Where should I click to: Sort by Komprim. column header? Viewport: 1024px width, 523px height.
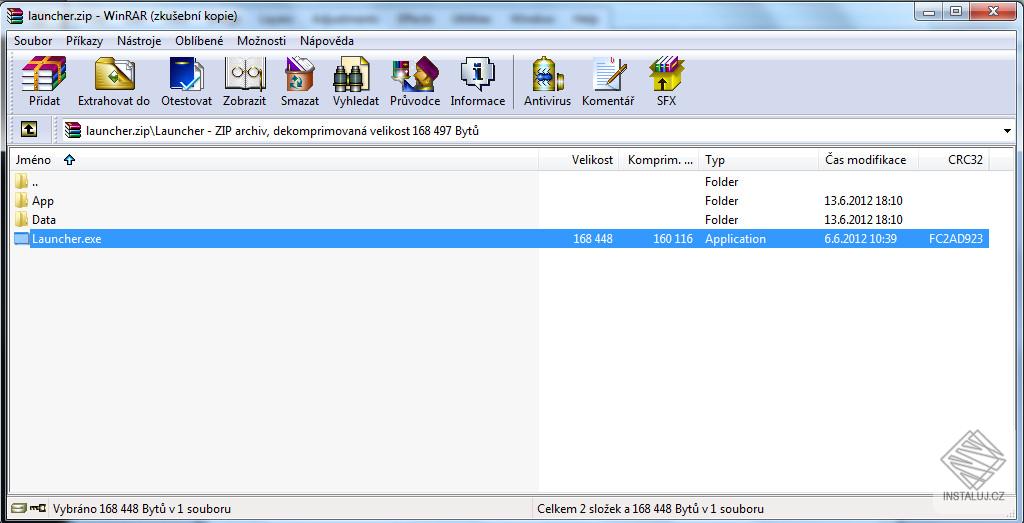[659, 160]
